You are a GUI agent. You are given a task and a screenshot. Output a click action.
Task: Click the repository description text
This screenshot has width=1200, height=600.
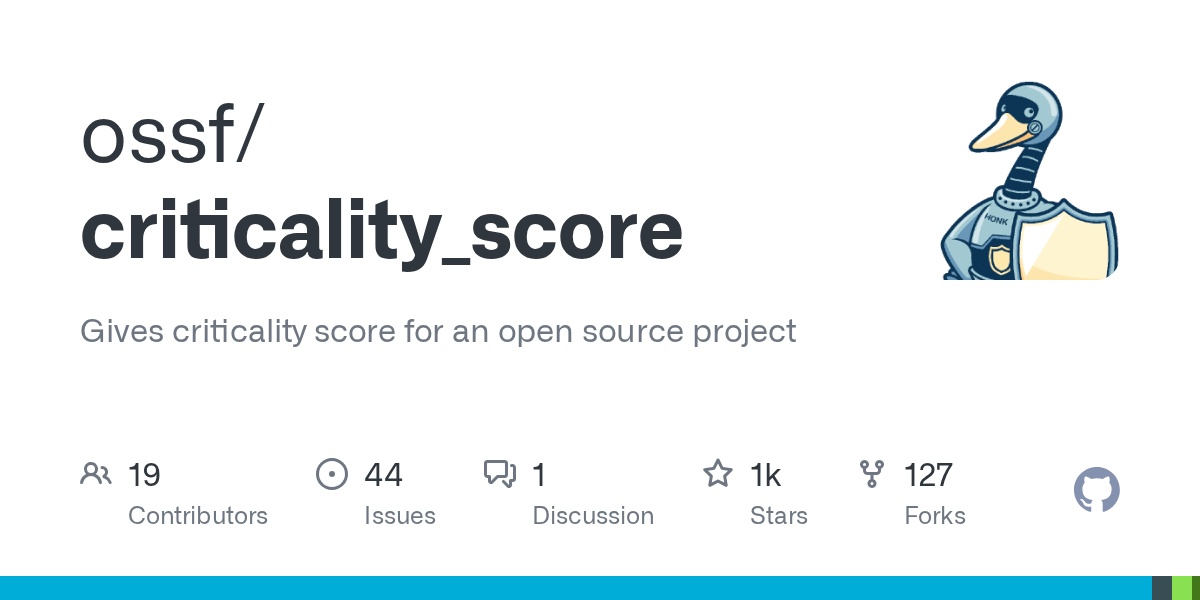pos(438,331)
